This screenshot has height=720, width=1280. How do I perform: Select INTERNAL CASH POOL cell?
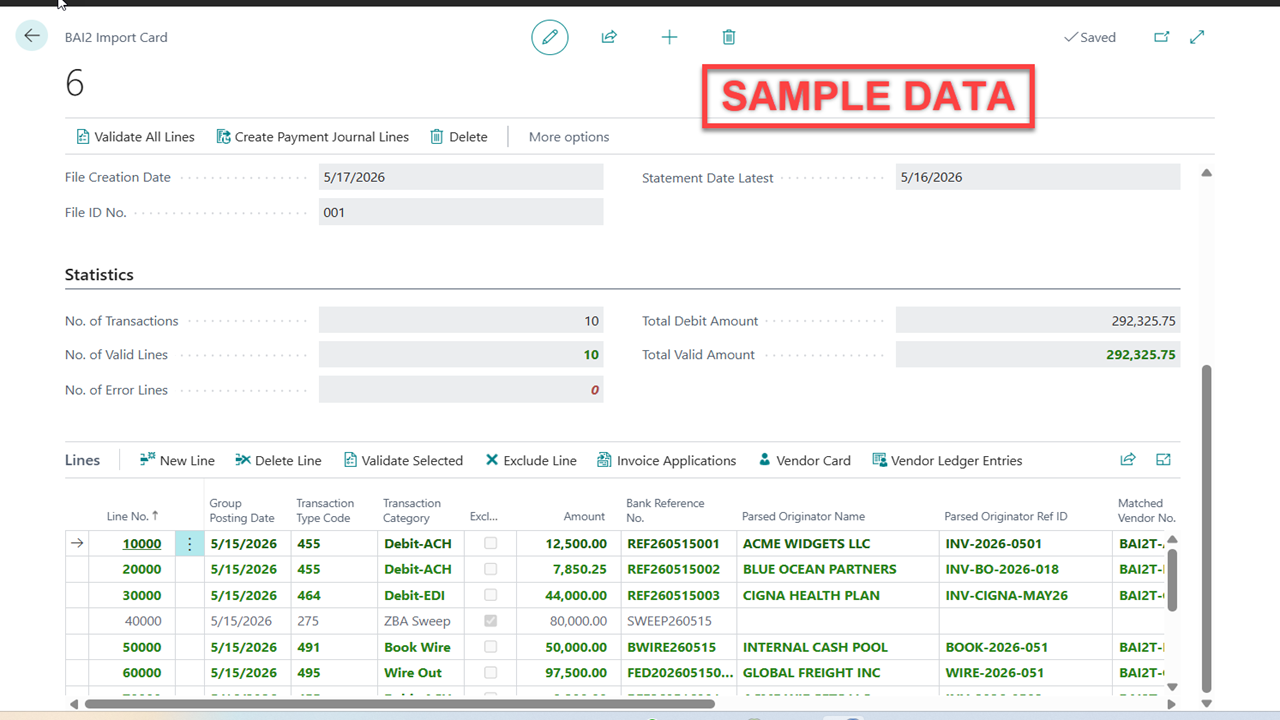click(x=836, y=647)
